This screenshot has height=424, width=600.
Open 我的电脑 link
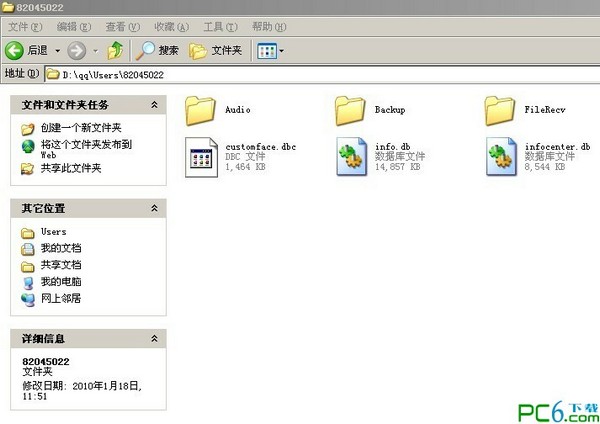[x=61, y=282]
